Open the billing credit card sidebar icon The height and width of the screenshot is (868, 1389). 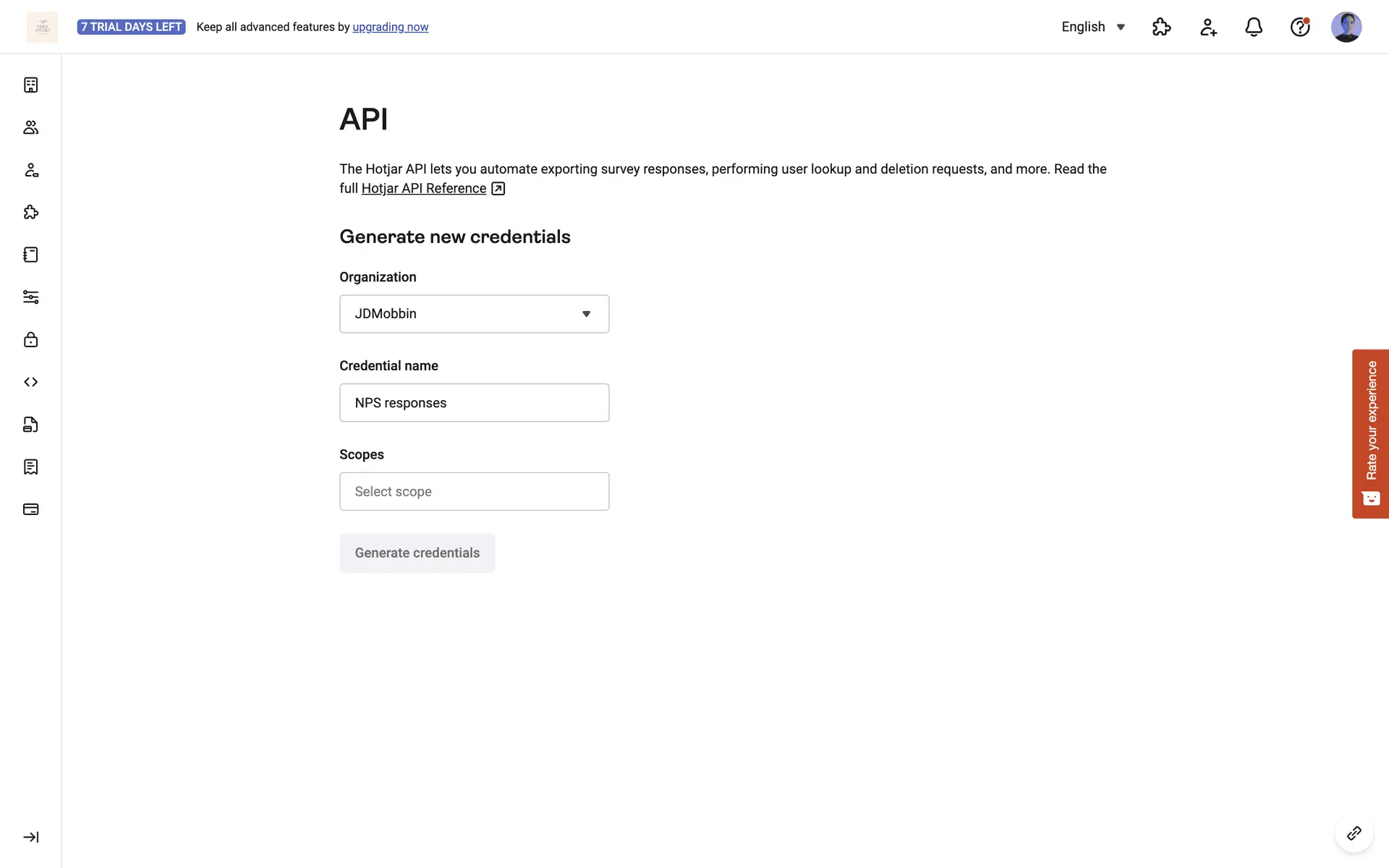point(30,509)
